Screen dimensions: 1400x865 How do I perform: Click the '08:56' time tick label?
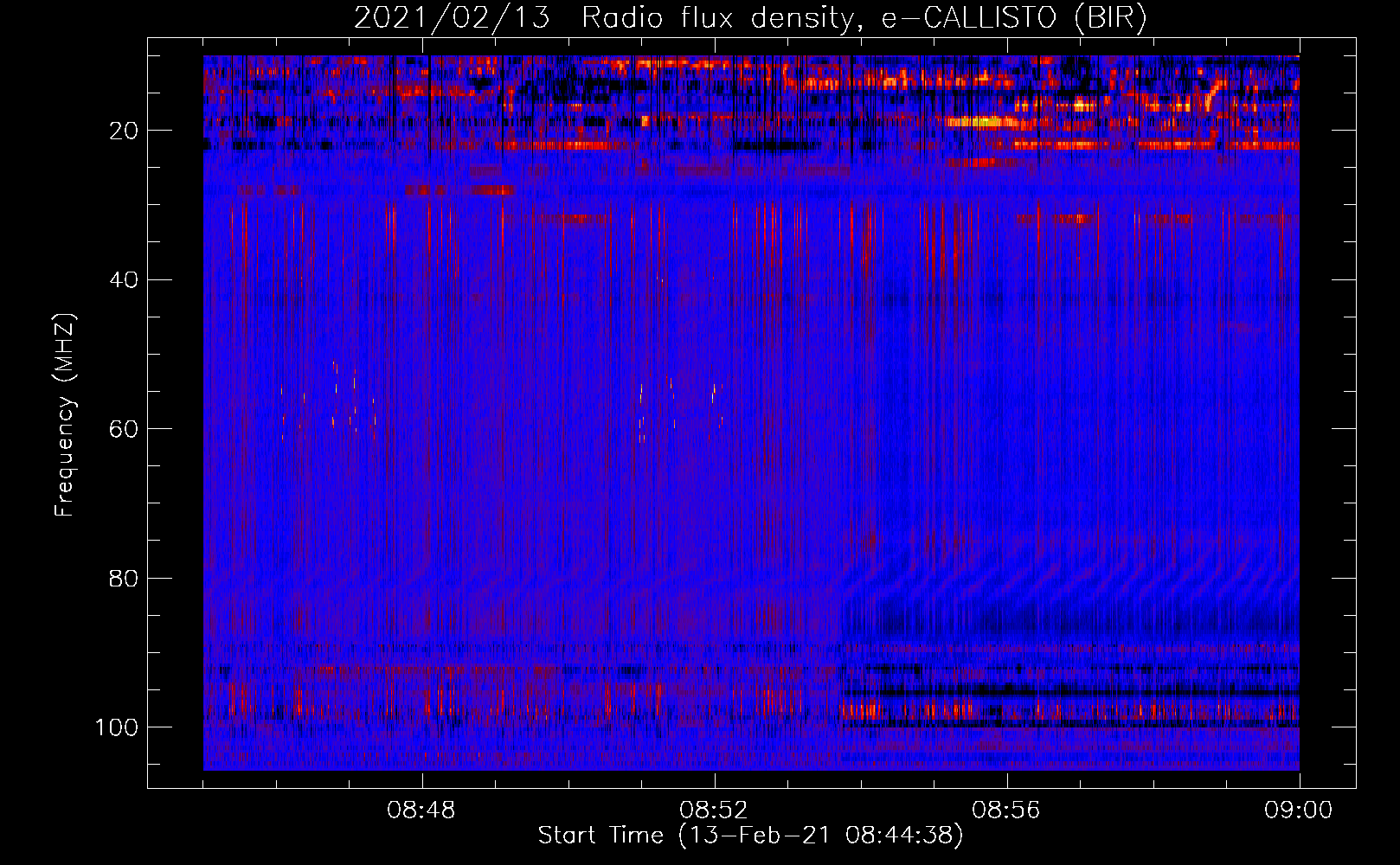click(1006, 811)
